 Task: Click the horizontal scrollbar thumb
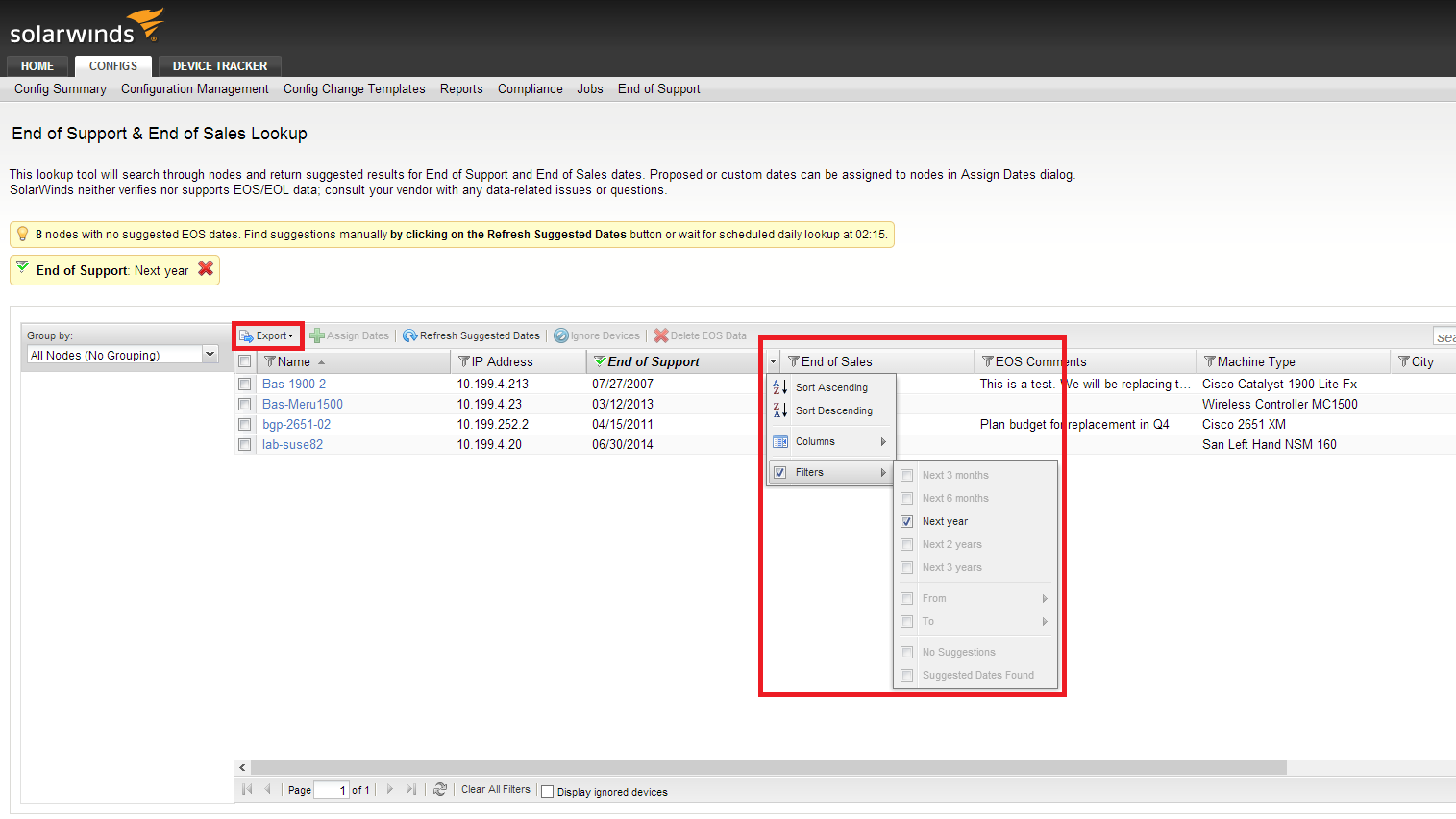[769, 767]
